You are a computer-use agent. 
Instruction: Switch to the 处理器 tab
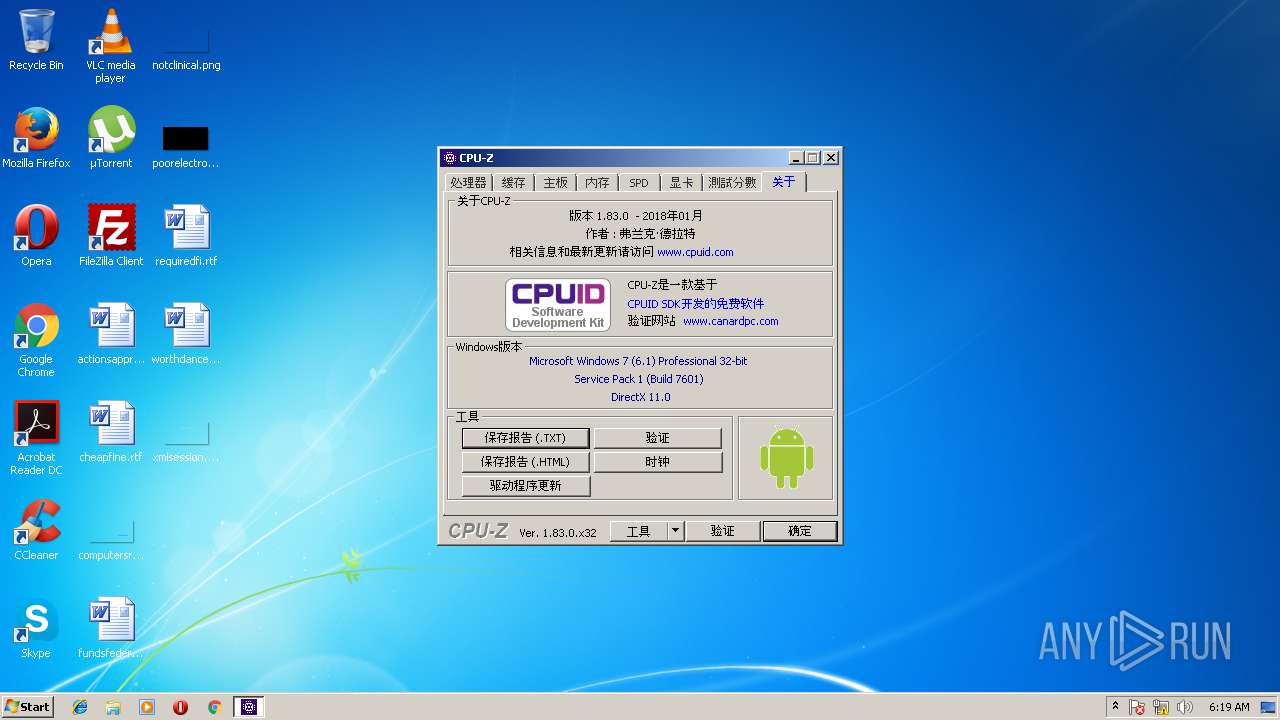(467, 182)
